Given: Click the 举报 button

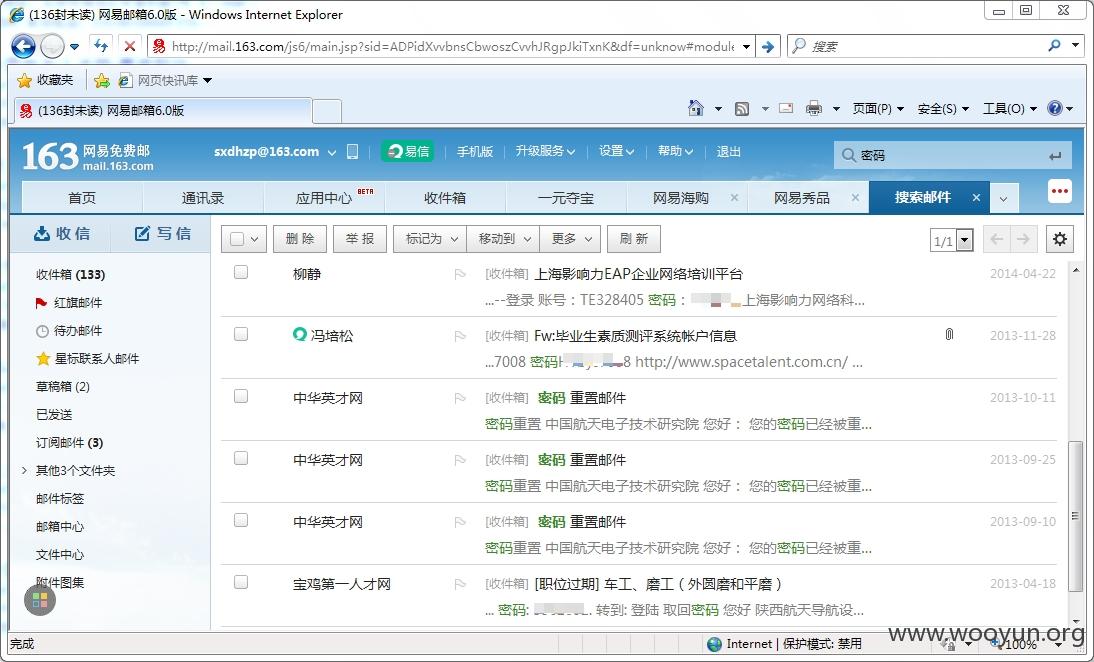Looking at the screenshot, I should click(x=360, y=239).
